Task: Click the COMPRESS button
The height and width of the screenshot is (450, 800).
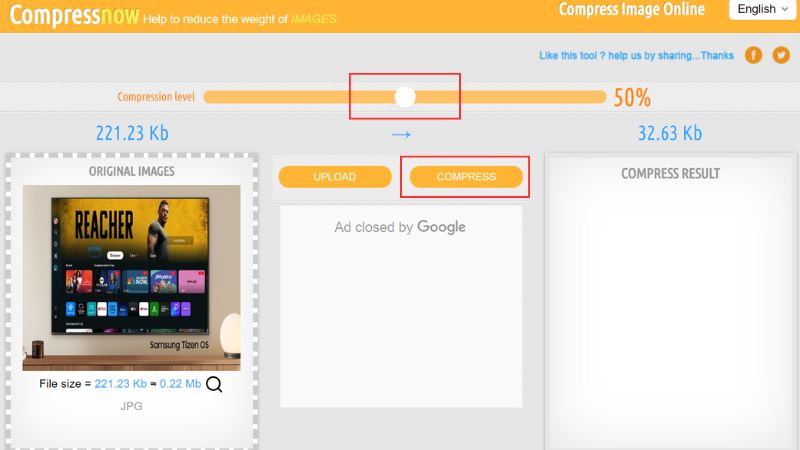Action: [x=466, y=177]
